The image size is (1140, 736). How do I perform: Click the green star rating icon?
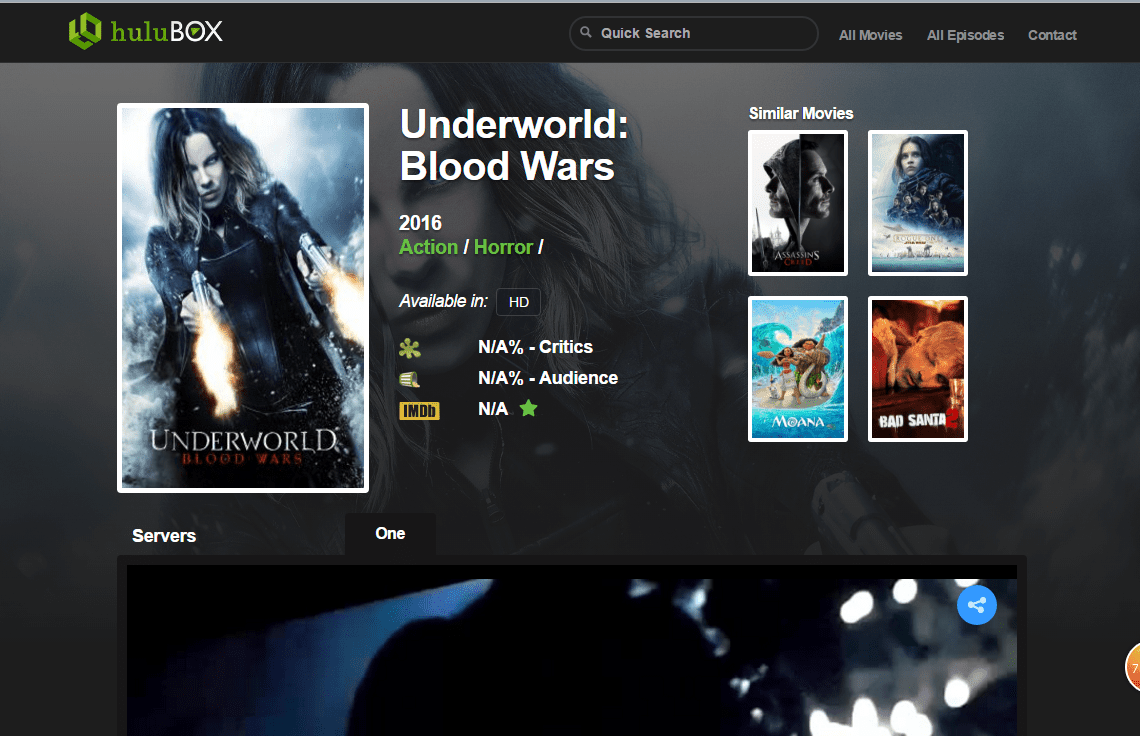pos(529,409)
